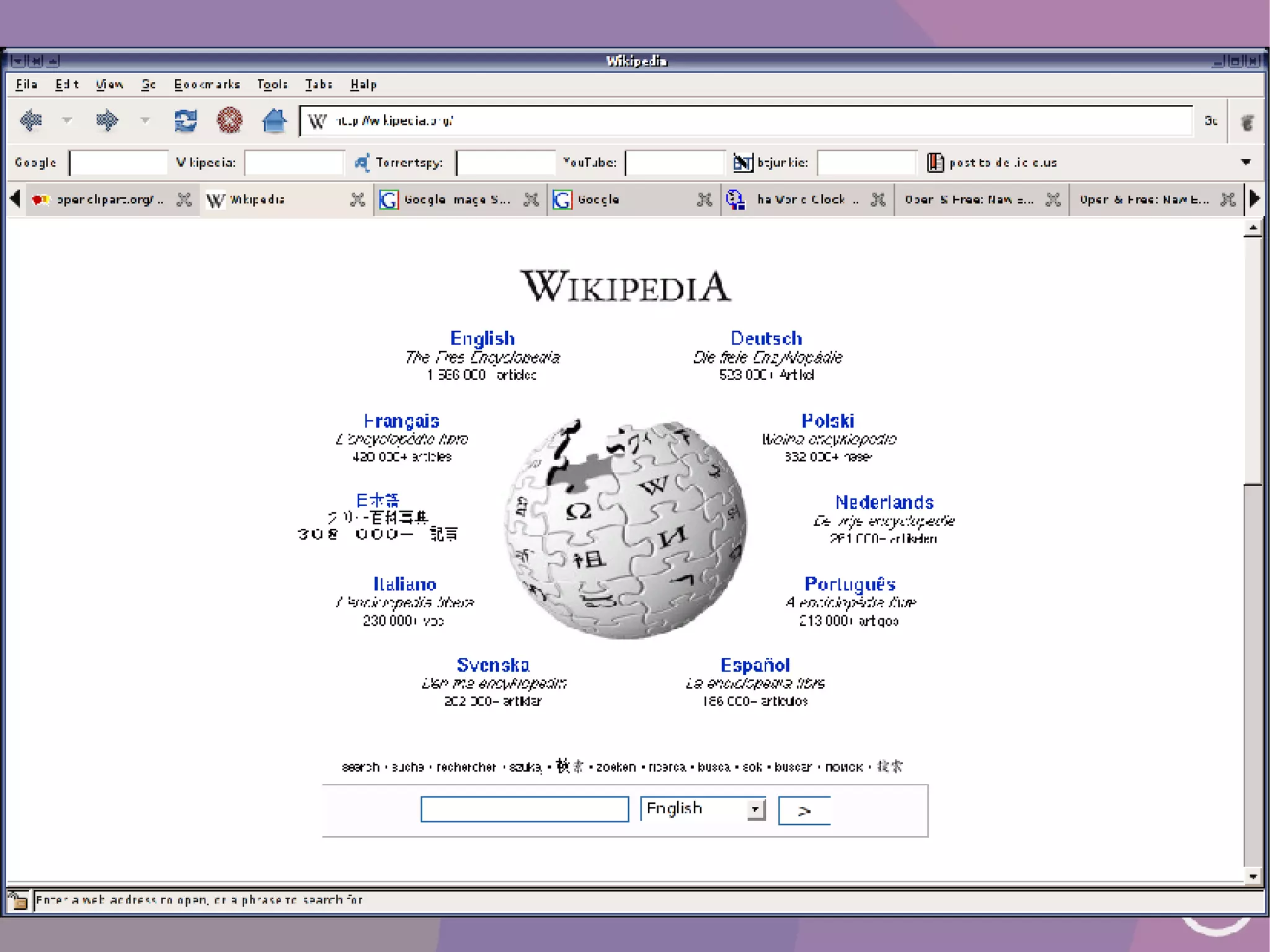Click the Back navigation arrow

tap(31, 120)
